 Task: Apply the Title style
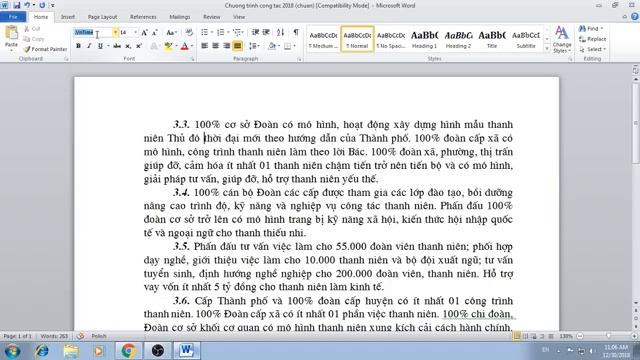492,39
